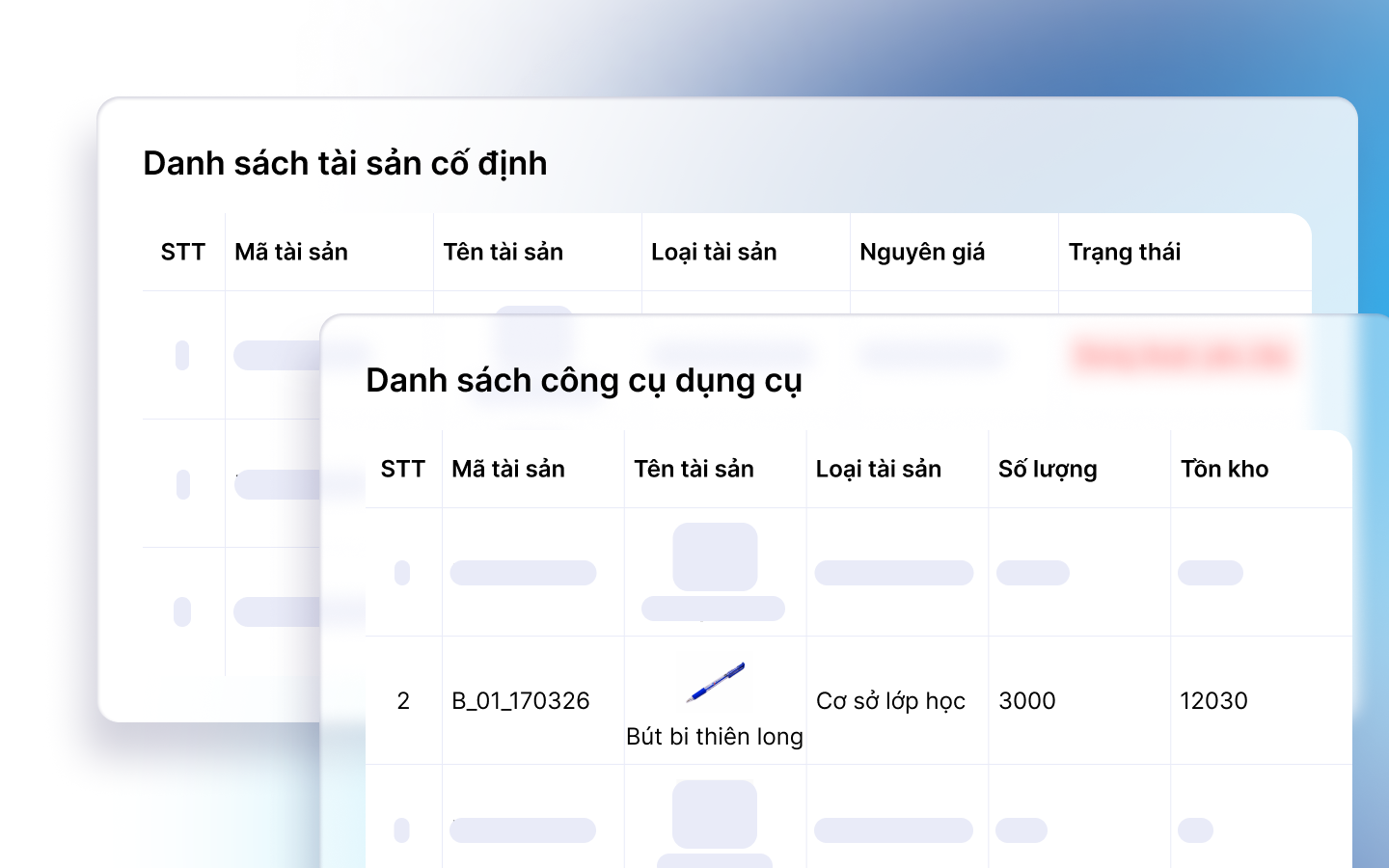
Task: Click the "Danh sách tài sản cố định" title
Action: click(x=345, y=164)
